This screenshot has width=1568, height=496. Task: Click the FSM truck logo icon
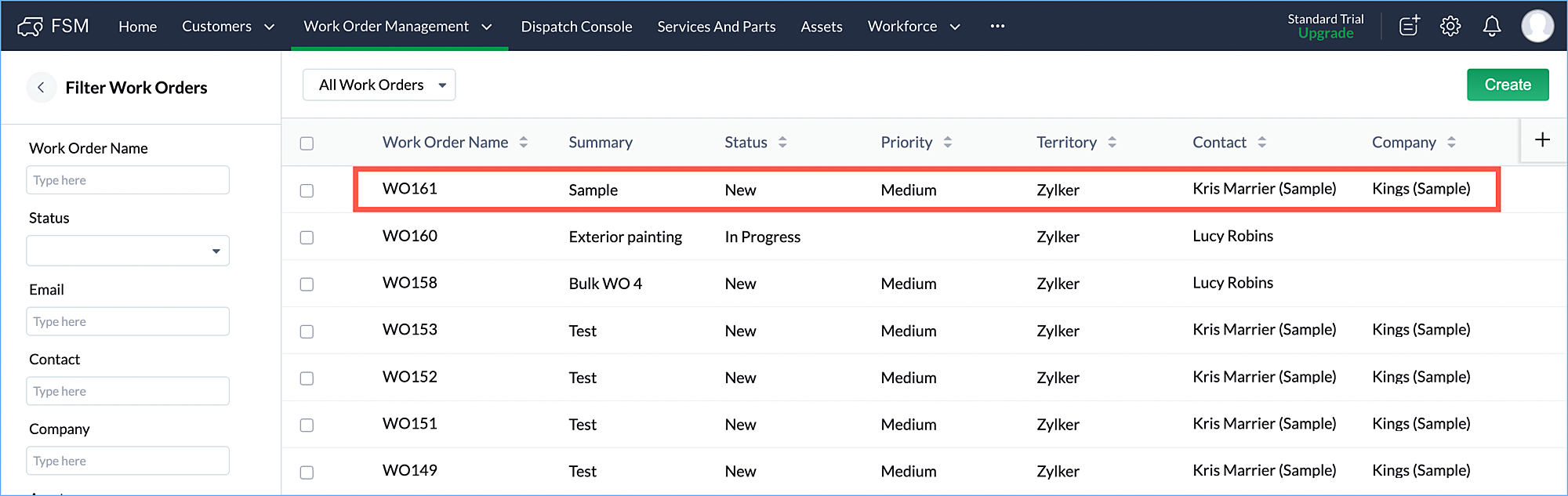30,27
